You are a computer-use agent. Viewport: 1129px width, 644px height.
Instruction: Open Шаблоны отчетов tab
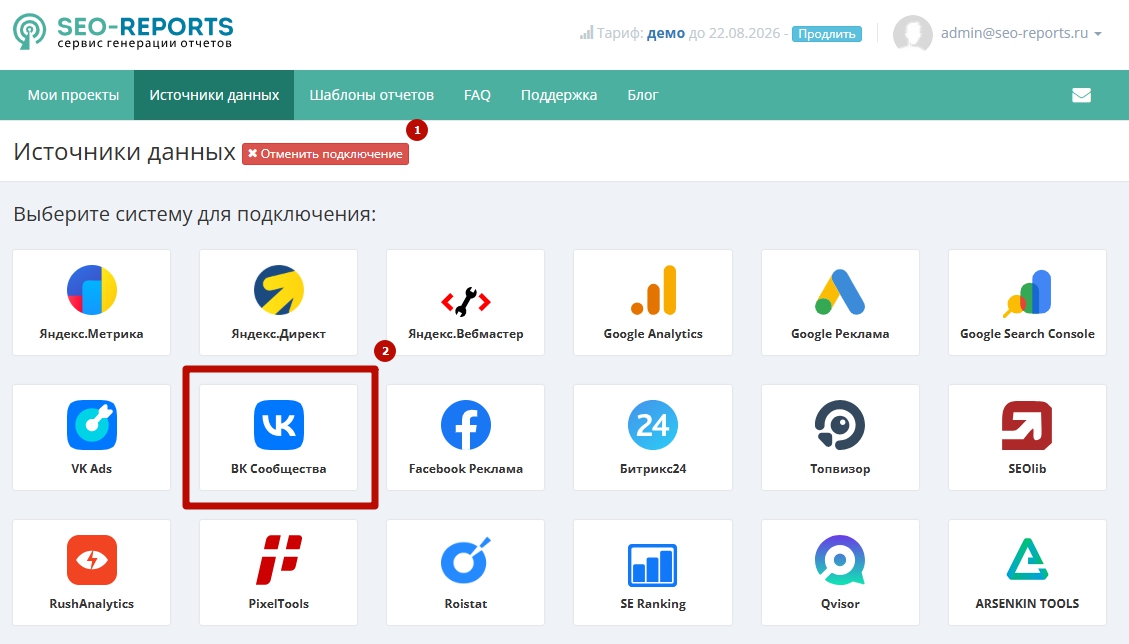tap(372, 95)
